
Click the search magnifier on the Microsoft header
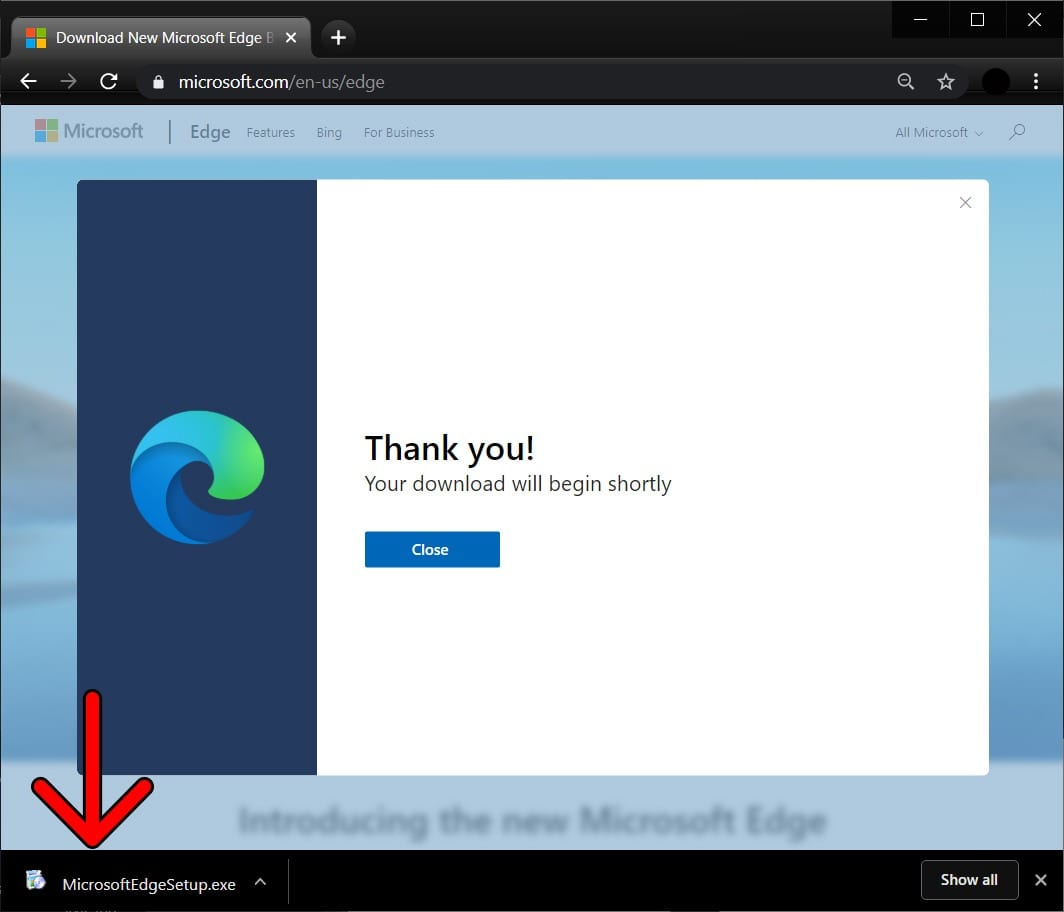(1017, 132)
